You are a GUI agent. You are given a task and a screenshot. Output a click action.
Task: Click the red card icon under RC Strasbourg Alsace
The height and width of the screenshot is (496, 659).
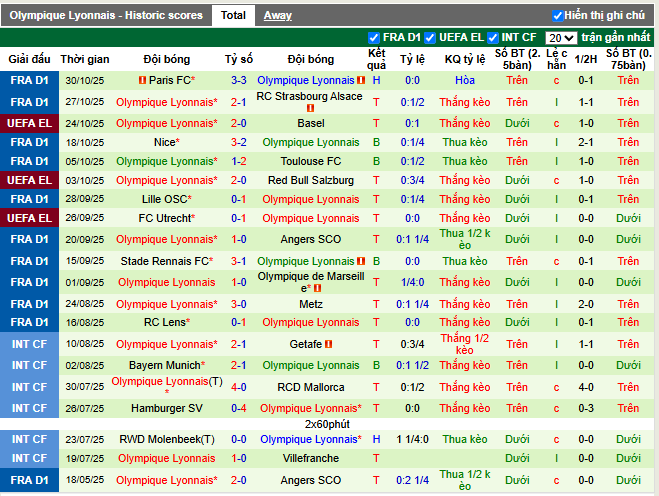tap(310, 107)
